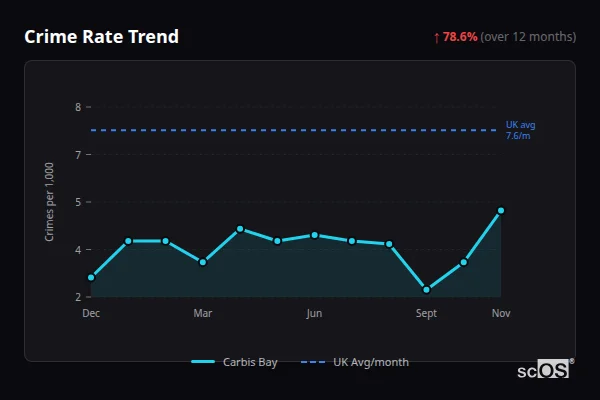This screenshot has height=400, width=600.
Task: Click the 'Mar' x-axis label
Action: [203, 313]
